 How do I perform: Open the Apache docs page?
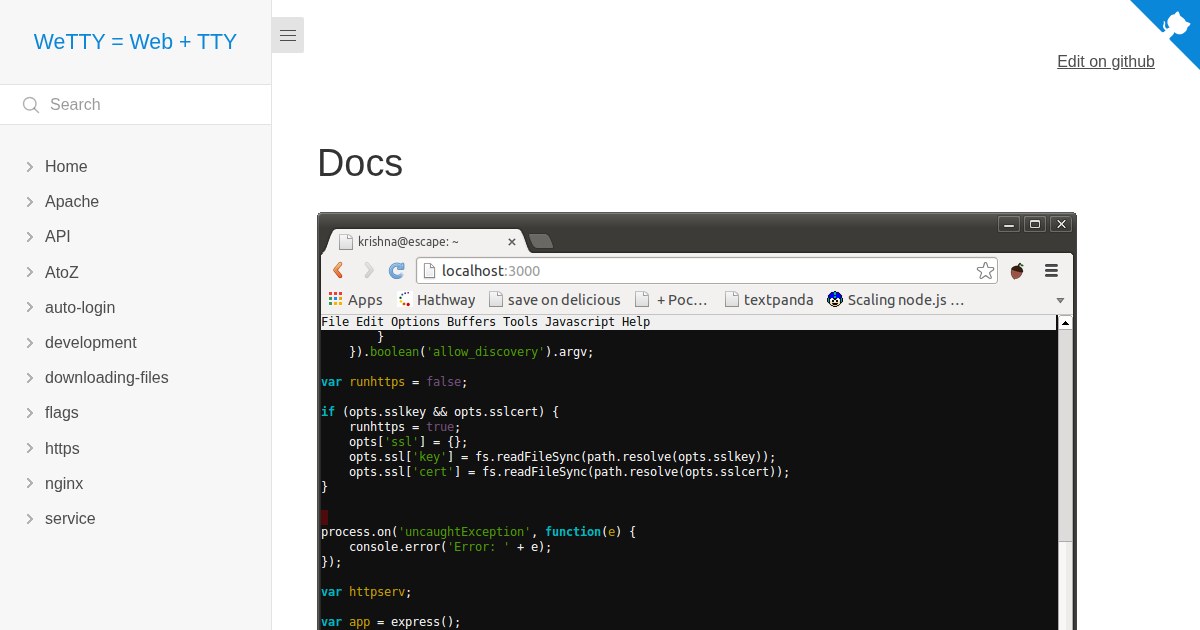tap(72, 202)
